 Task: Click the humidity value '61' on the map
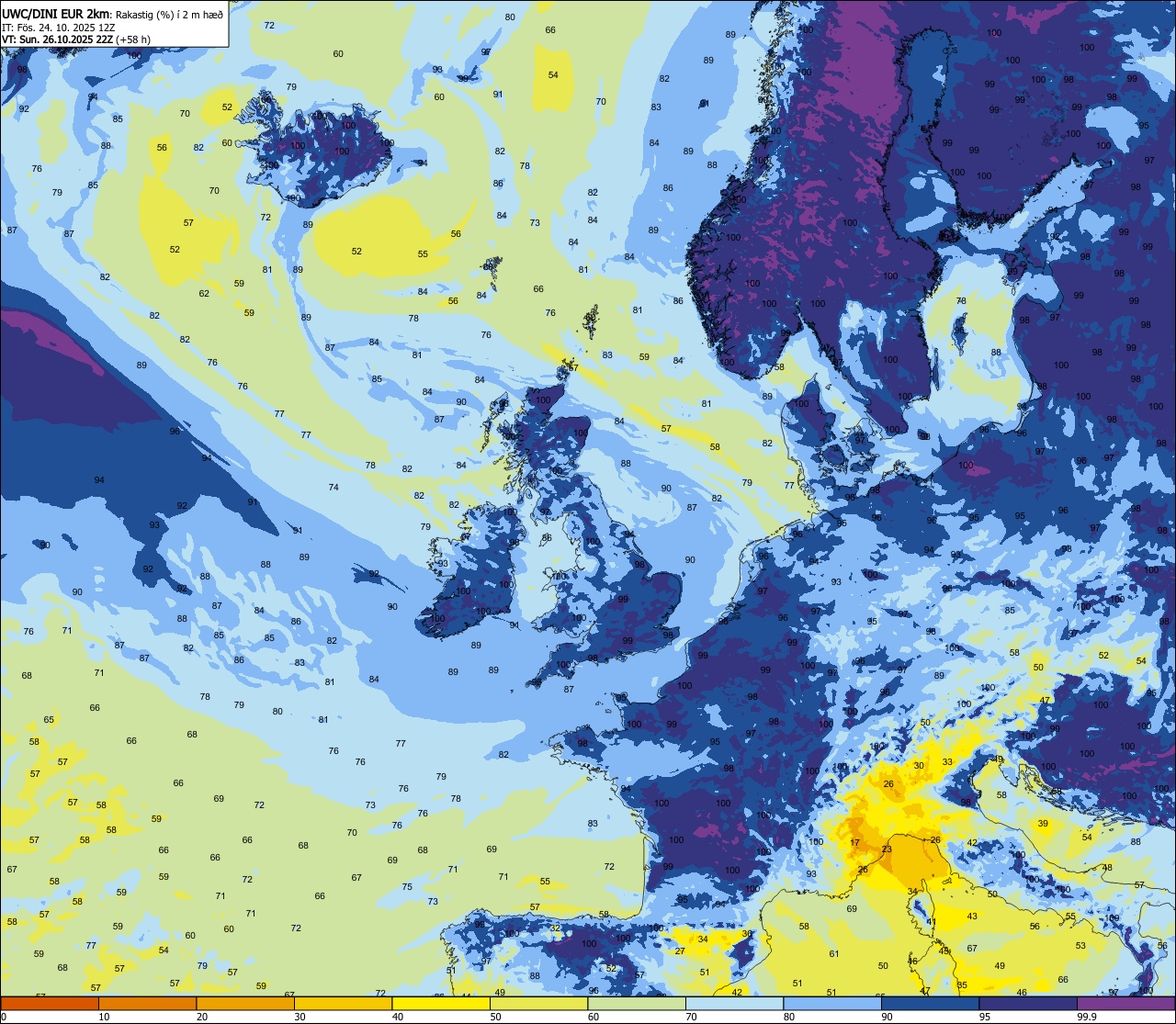(834, 954)
